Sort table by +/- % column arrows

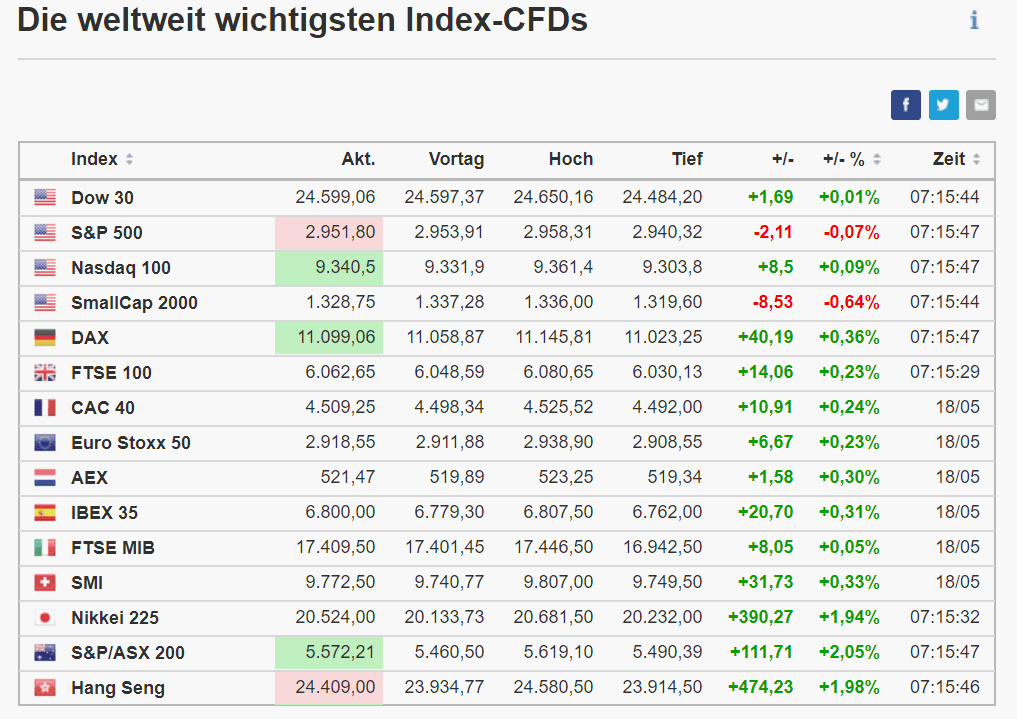pyautogui.click(x=877, y=160)
